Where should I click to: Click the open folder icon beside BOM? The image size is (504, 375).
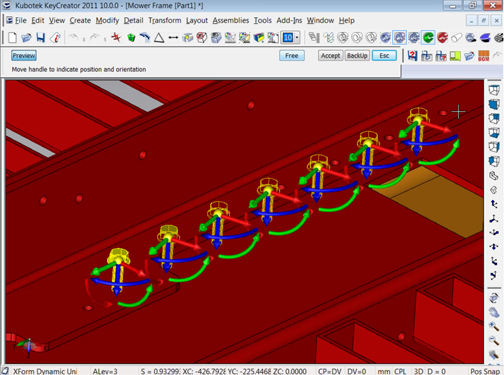pos(469,56)
